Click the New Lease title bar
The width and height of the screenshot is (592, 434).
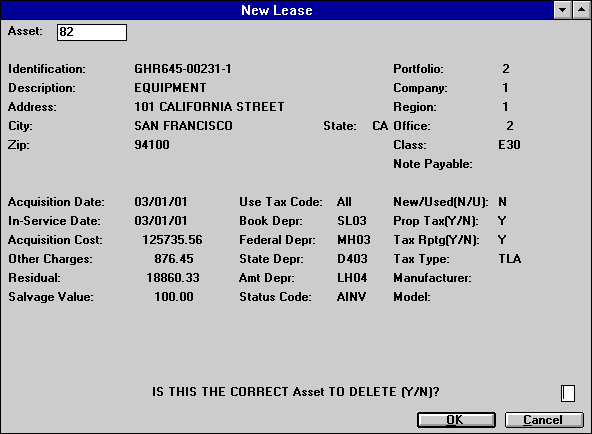click(x=277, y=10)
